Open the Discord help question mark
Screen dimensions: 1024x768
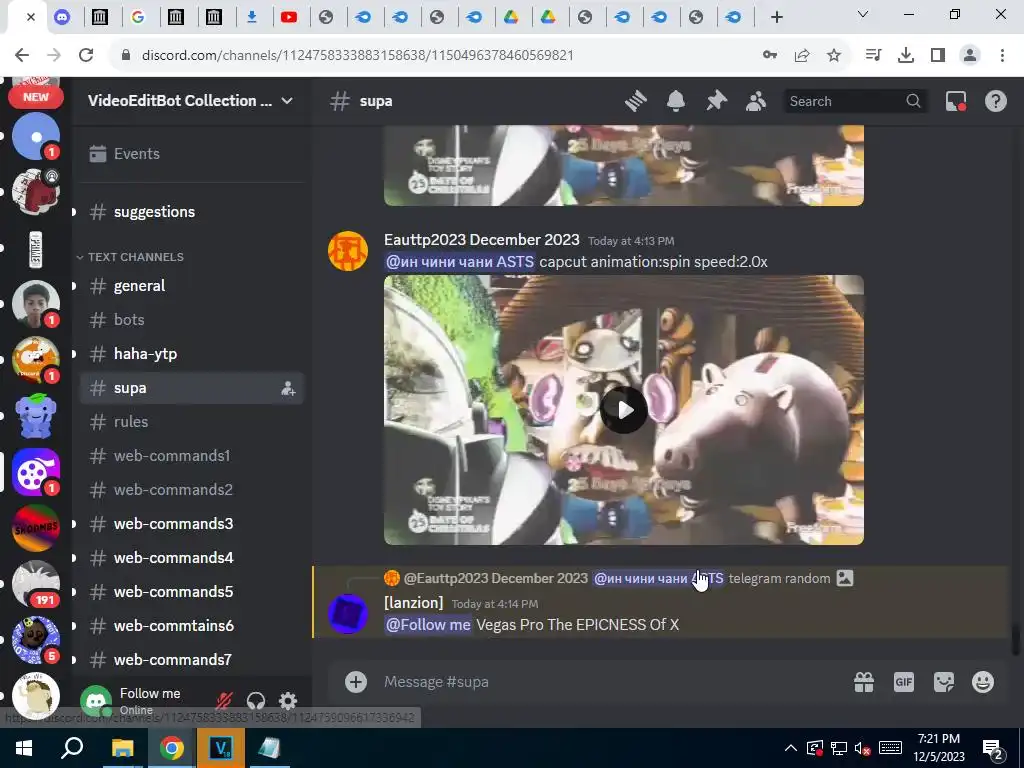pos(996,101)
